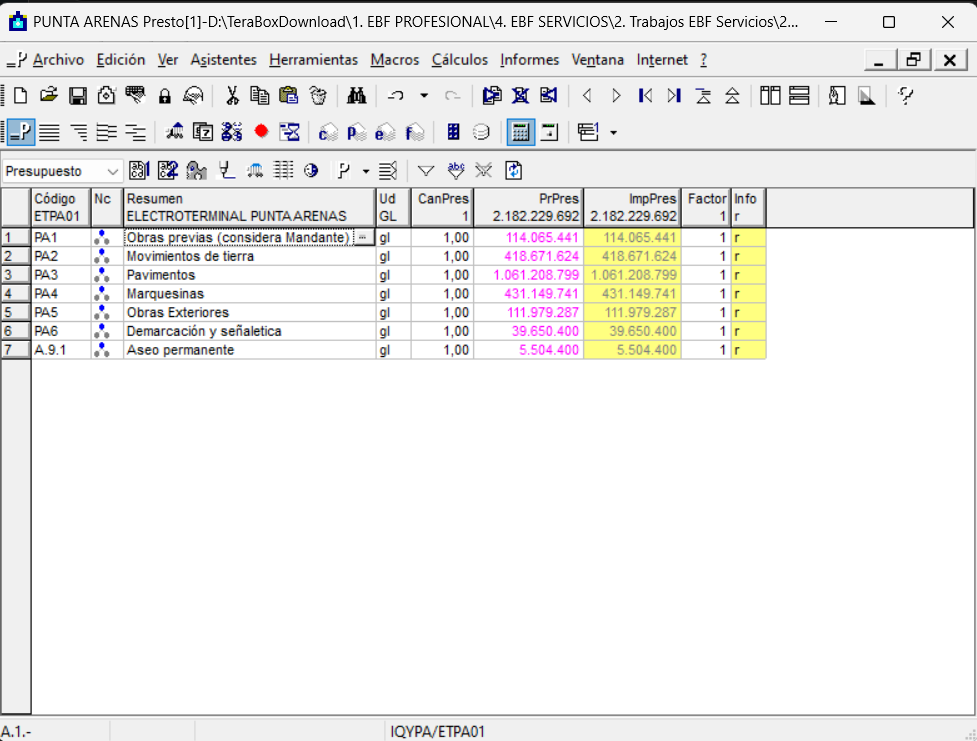Screen dimensions: 977x741
Task: Open the database cylinder icon
Action: [481, 132]
